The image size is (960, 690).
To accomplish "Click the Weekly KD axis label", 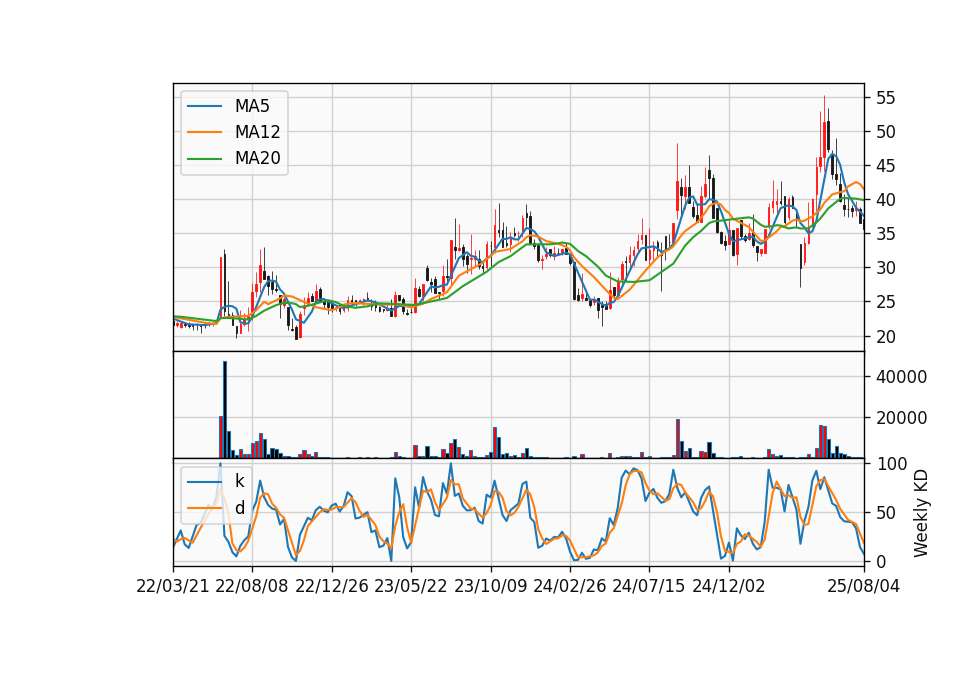I will pos(921,513).
